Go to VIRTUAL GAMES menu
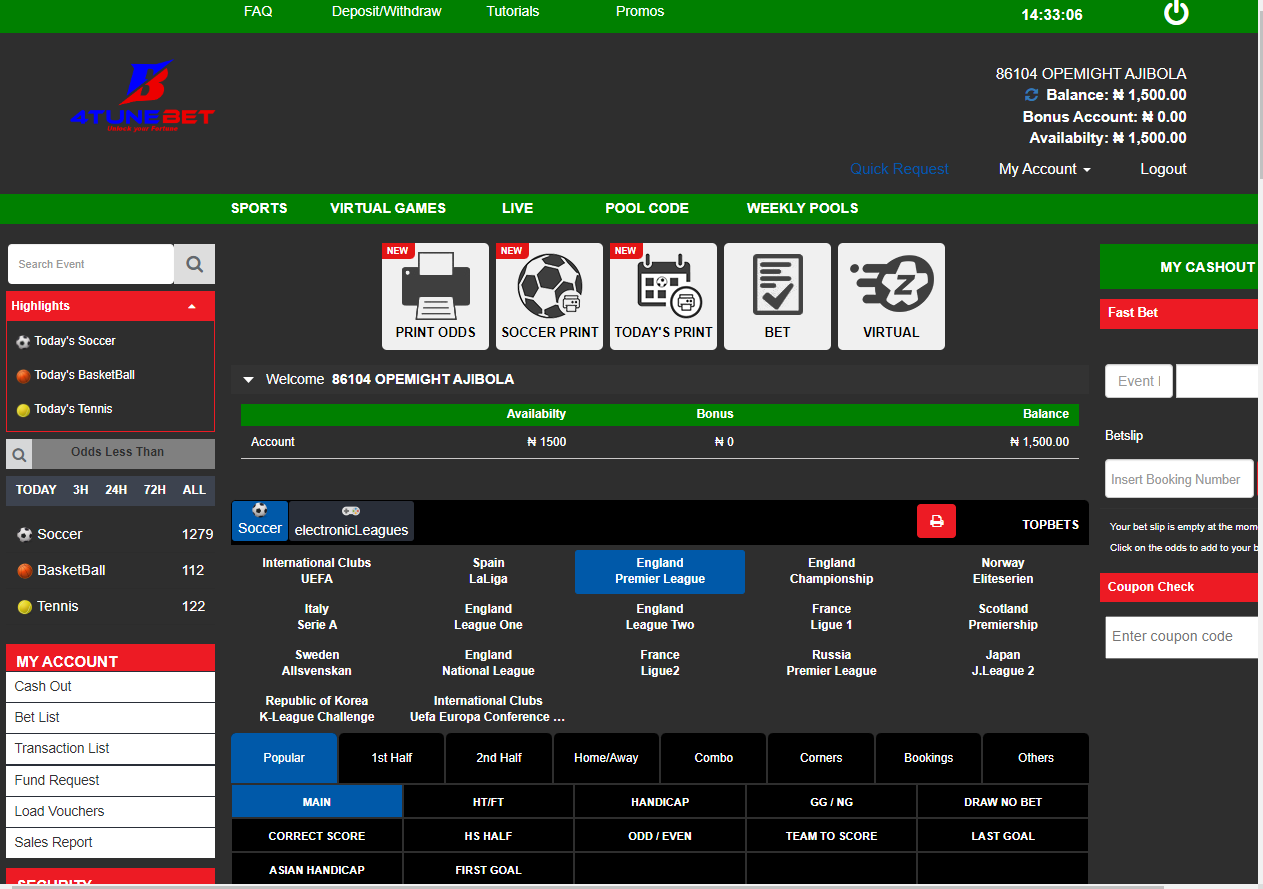The height and width of the screenshot is (889, 1263). [x=388, y=208]
